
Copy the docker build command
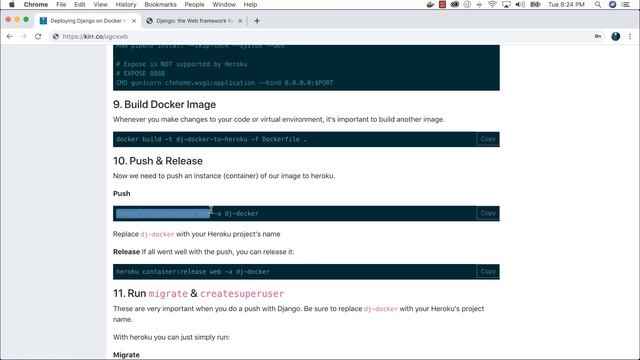(488, 139)
